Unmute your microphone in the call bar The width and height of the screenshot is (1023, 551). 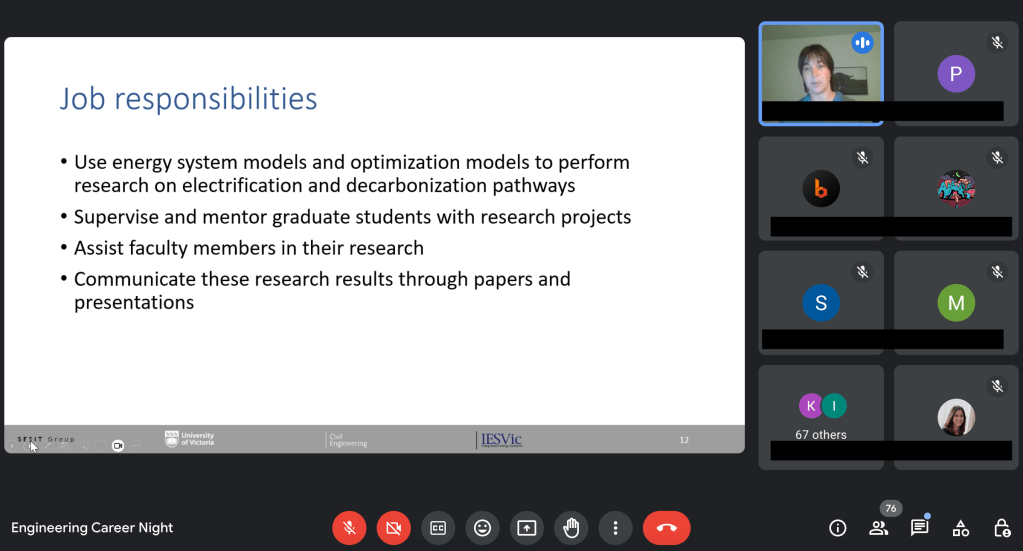[x=349, y=528]
